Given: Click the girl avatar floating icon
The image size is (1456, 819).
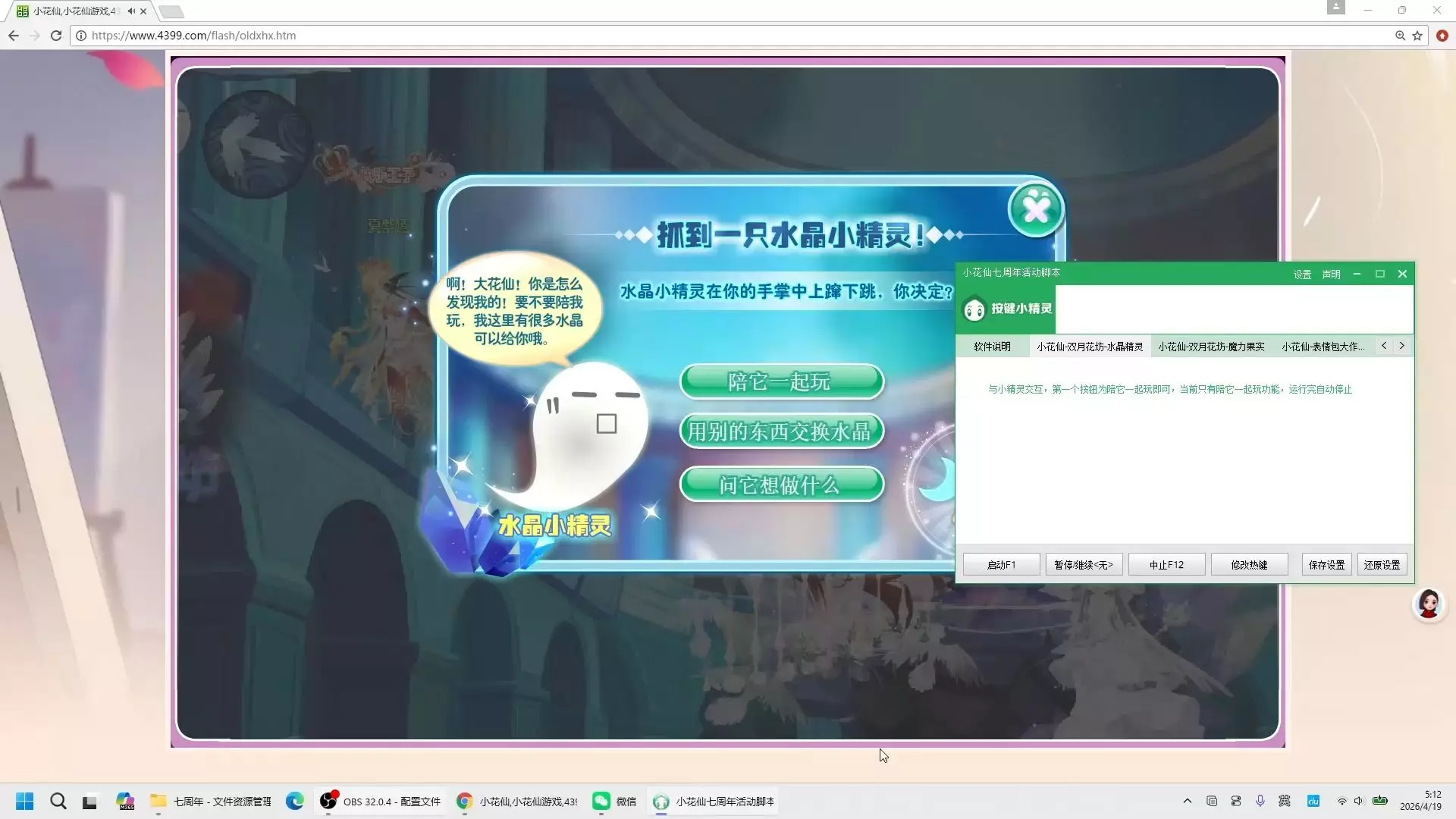Looking at the screenshot, I should tap(1429, 604).
